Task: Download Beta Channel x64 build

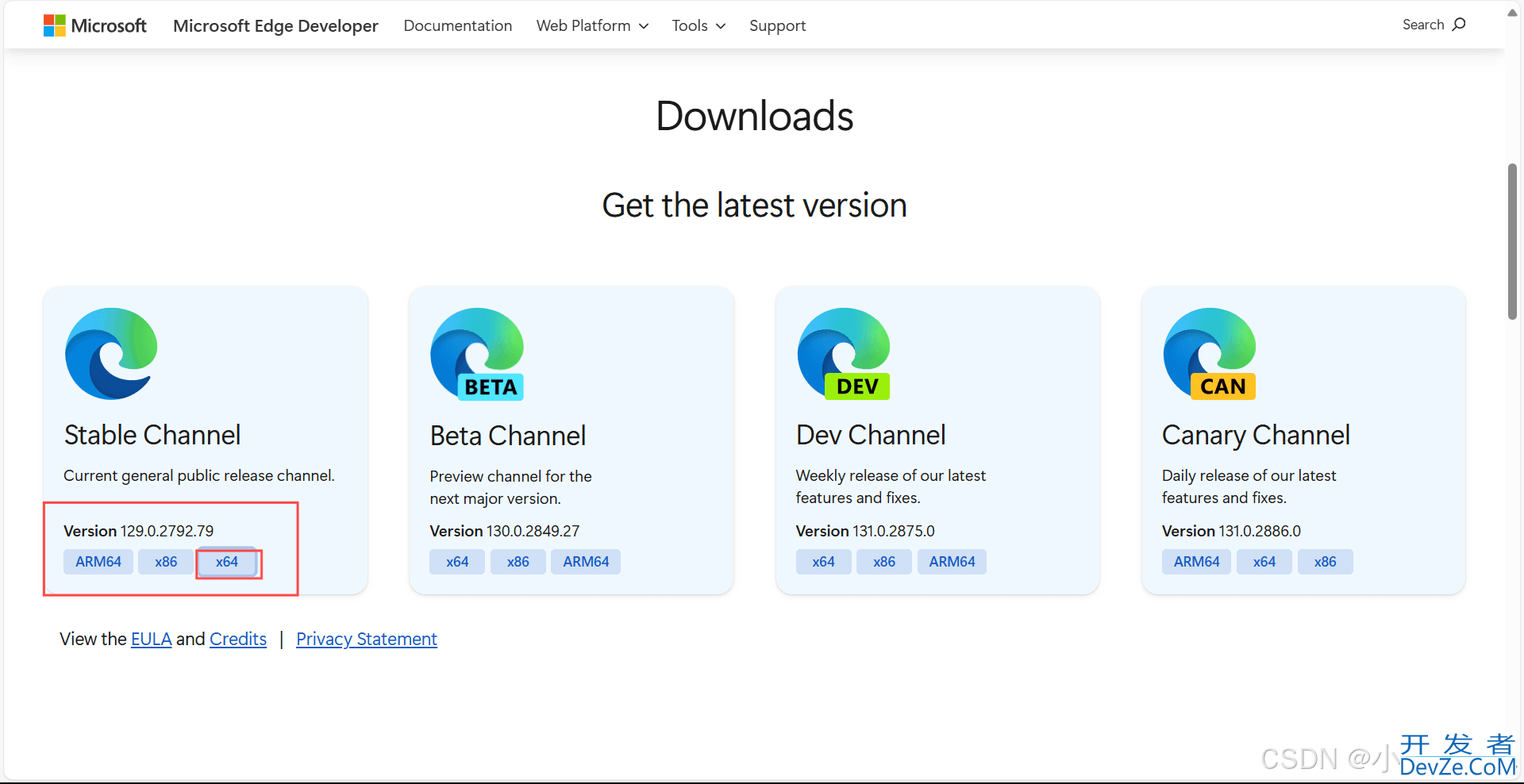Action: 457,562
